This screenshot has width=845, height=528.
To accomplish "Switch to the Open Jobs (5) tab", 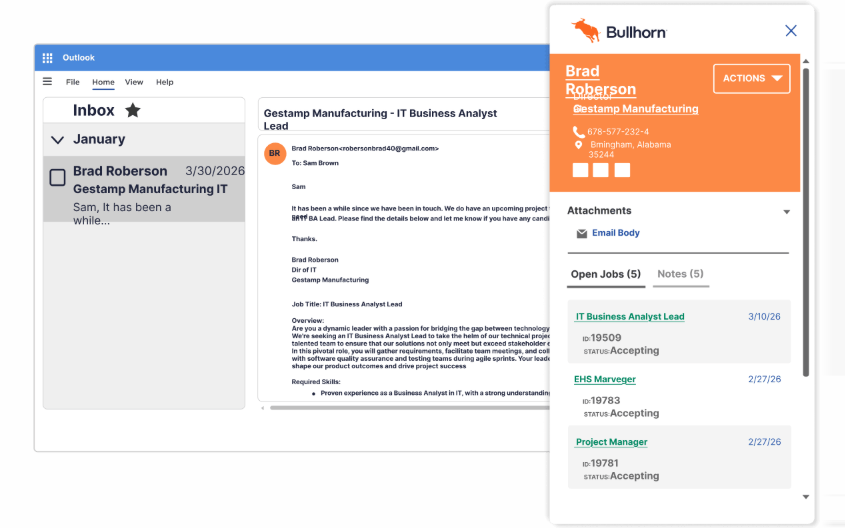I will 606,274.
